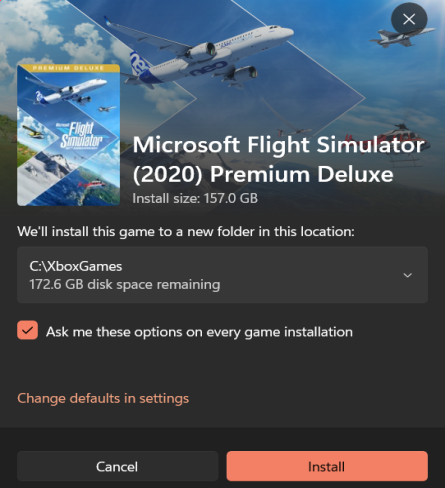Select the C:\XboxGames path text
Viewport: 445px width, 488px height.
(x=76, y=266)
